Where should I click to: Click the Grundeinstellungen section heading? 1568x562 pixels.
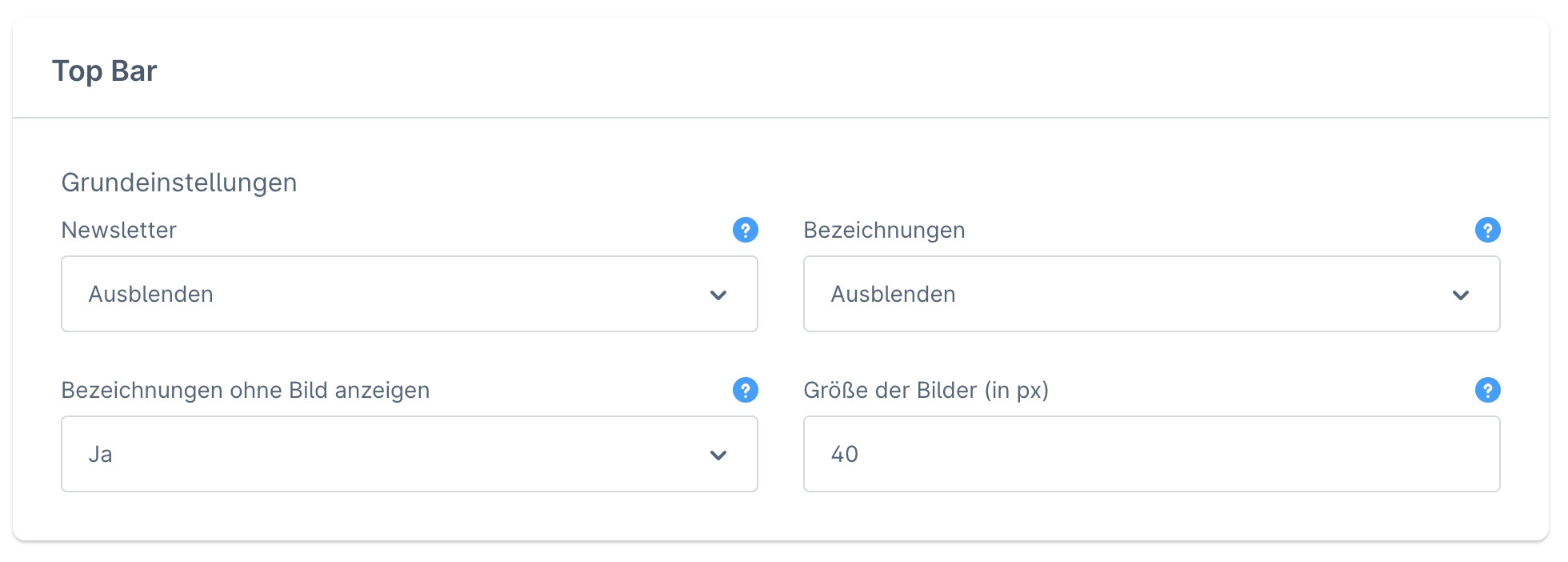point(179,183)
